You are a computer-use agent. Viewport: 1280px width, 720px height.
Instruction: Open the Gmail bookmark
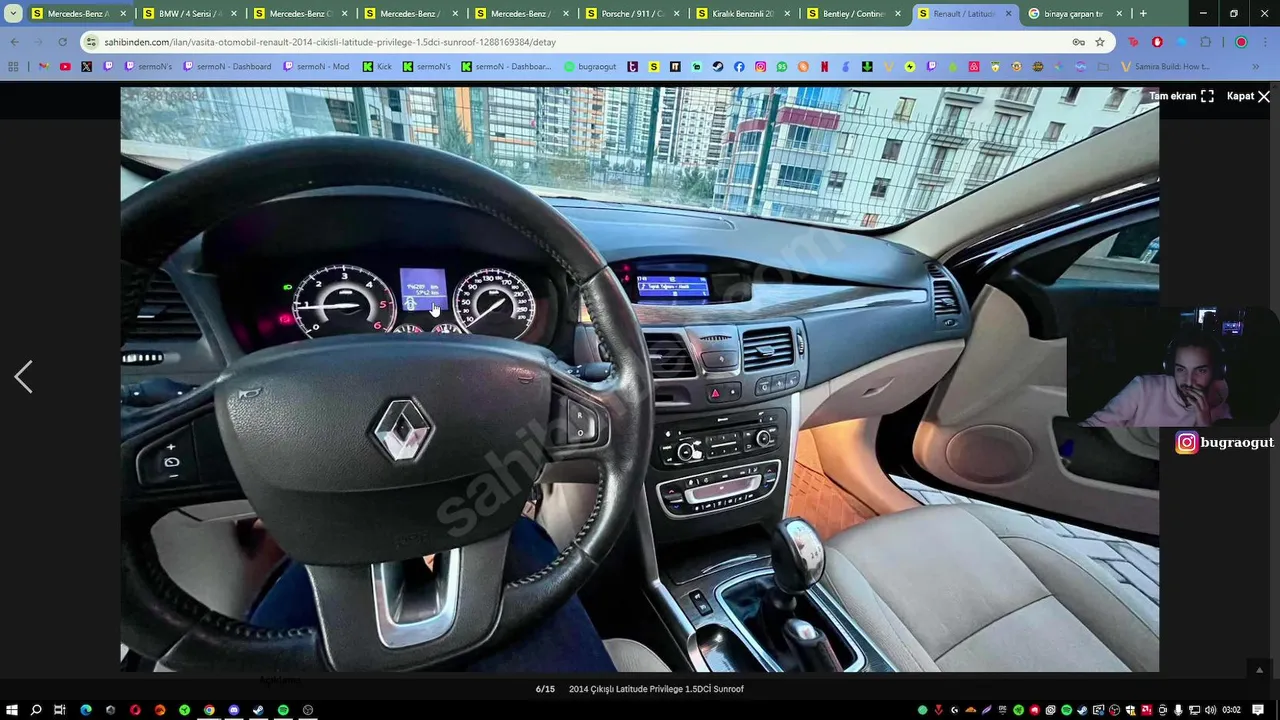[43, 67]
